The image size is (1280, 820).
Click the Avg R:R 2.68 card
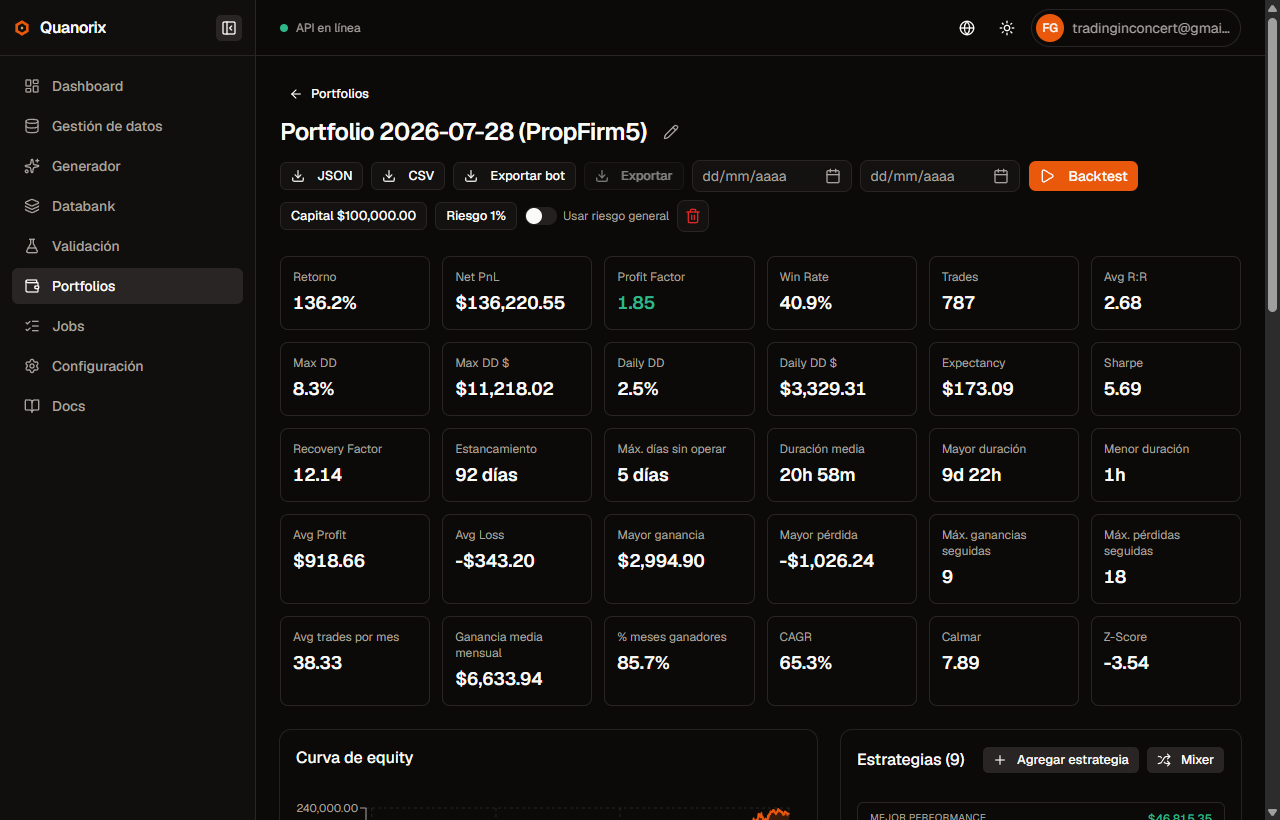click(1166, 293)
